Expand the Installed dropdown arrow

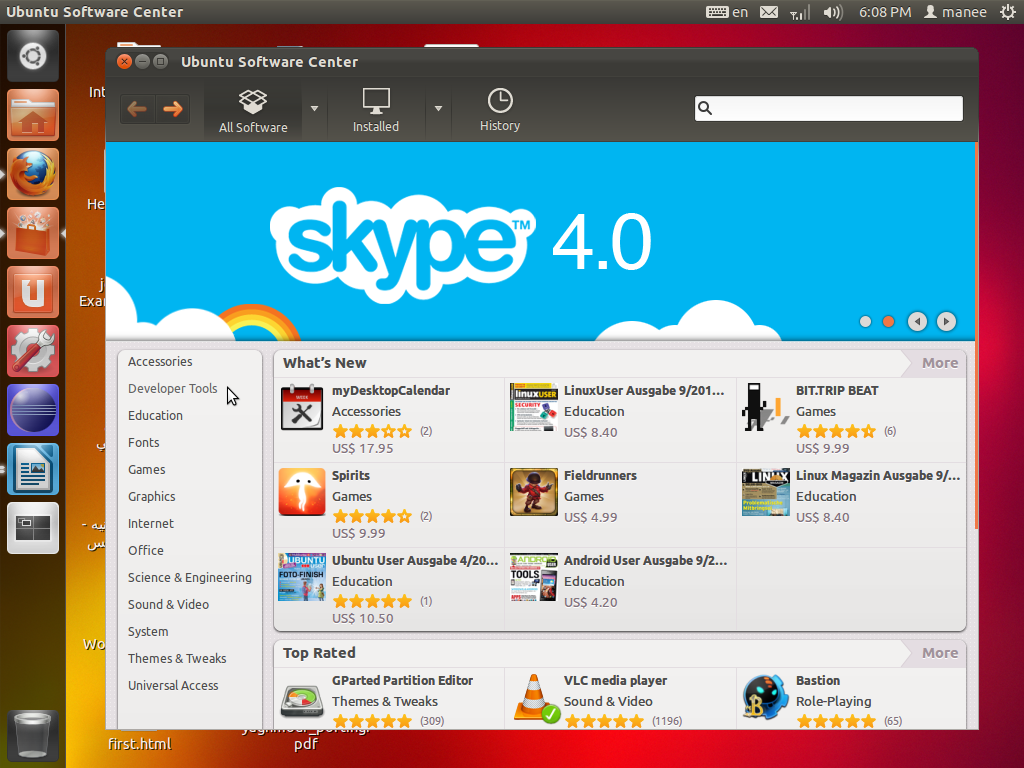pos(438,109)
